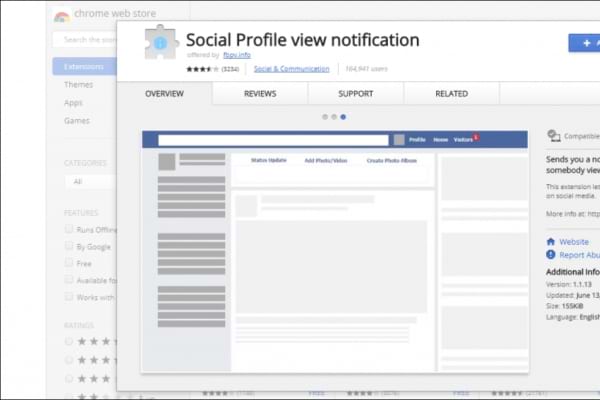Click the Website home icon
The height and width of the screenshot is (400, 600).
551,242
